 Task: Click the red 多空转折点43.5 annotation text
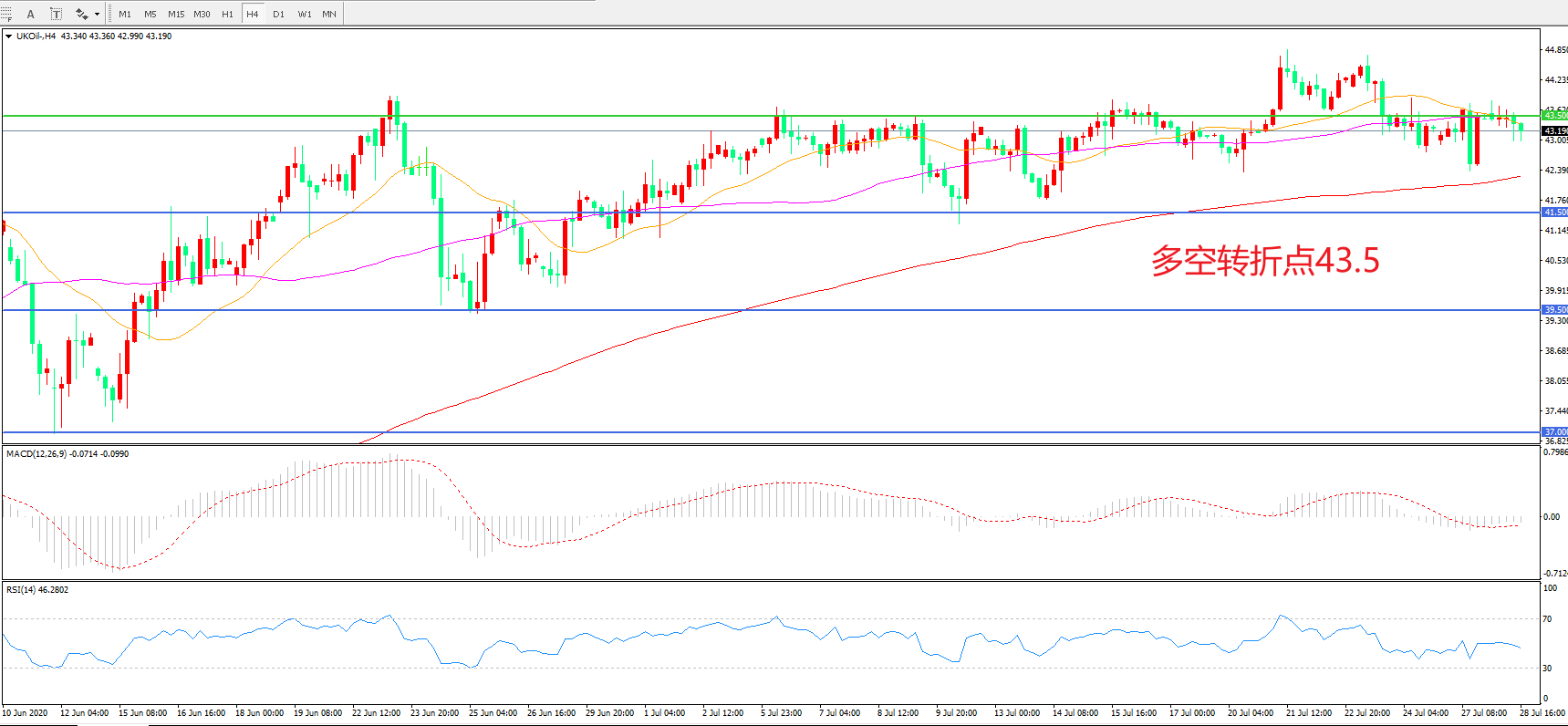tap(1264, 261)
